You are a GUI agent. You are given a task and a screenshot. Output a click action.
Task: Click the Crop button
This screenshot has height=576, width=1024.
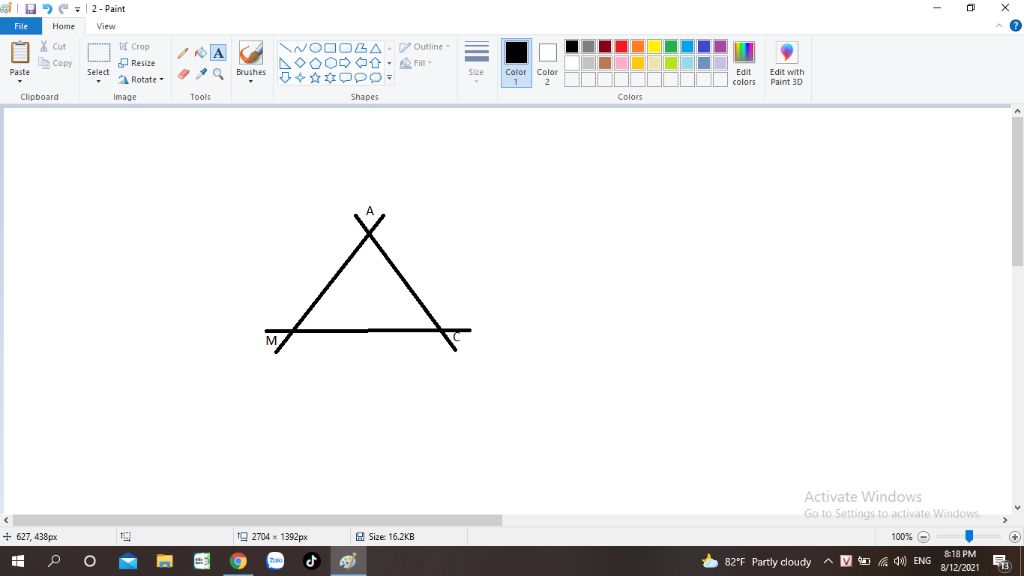point(135,46)
